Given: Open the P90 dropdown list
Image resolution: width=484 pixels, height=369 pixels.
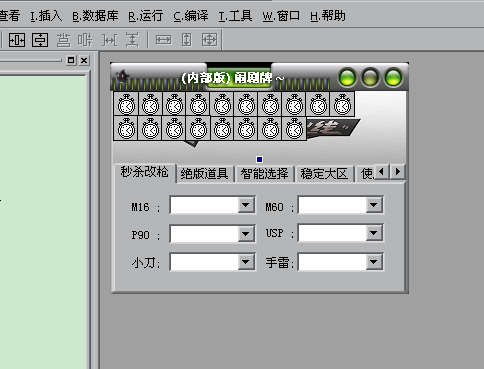Looking at the screenshot, I should [x=246, y=233].
